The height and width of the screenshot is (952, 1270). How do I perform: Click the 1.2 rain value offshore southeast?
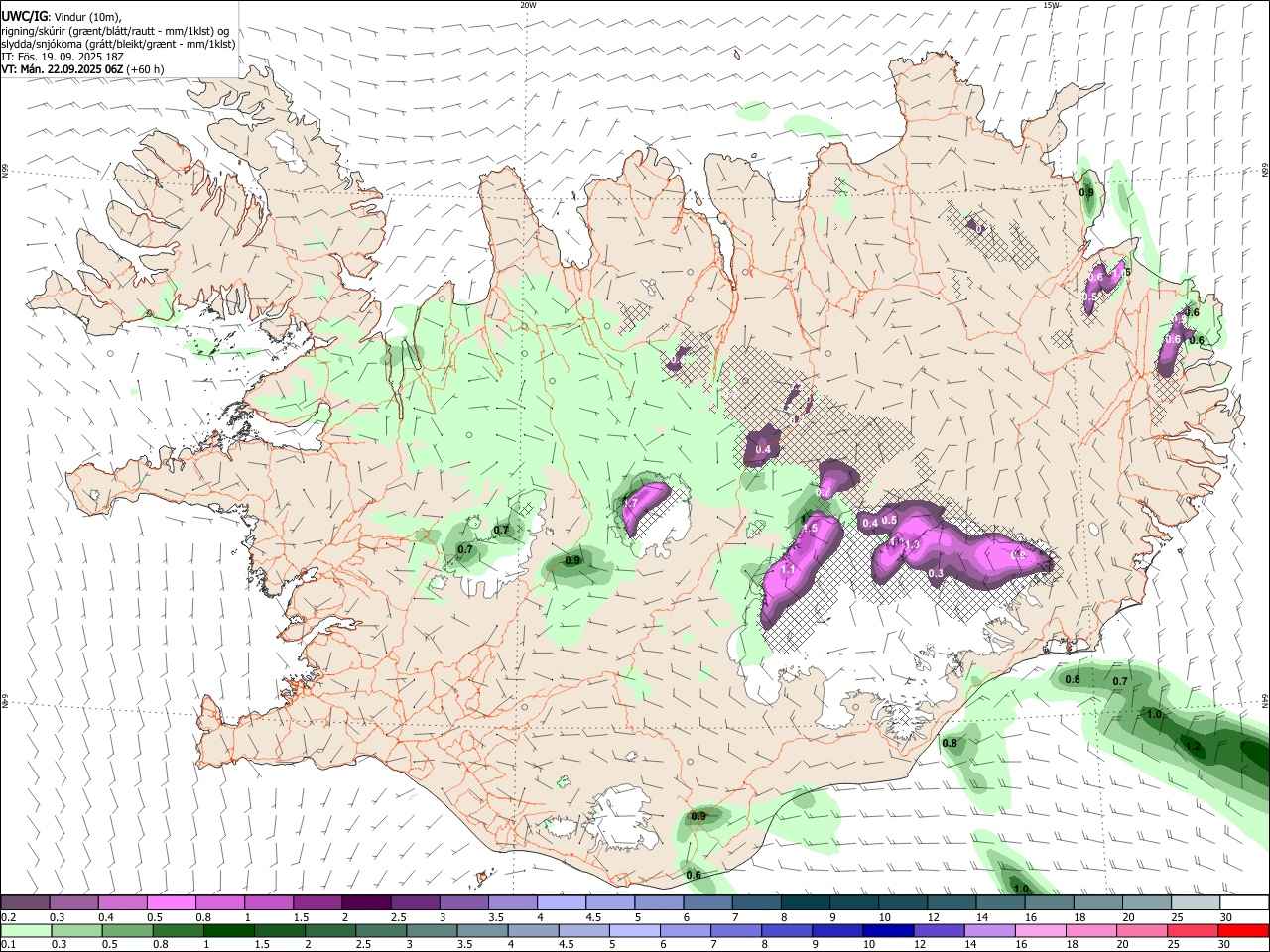1194,746
